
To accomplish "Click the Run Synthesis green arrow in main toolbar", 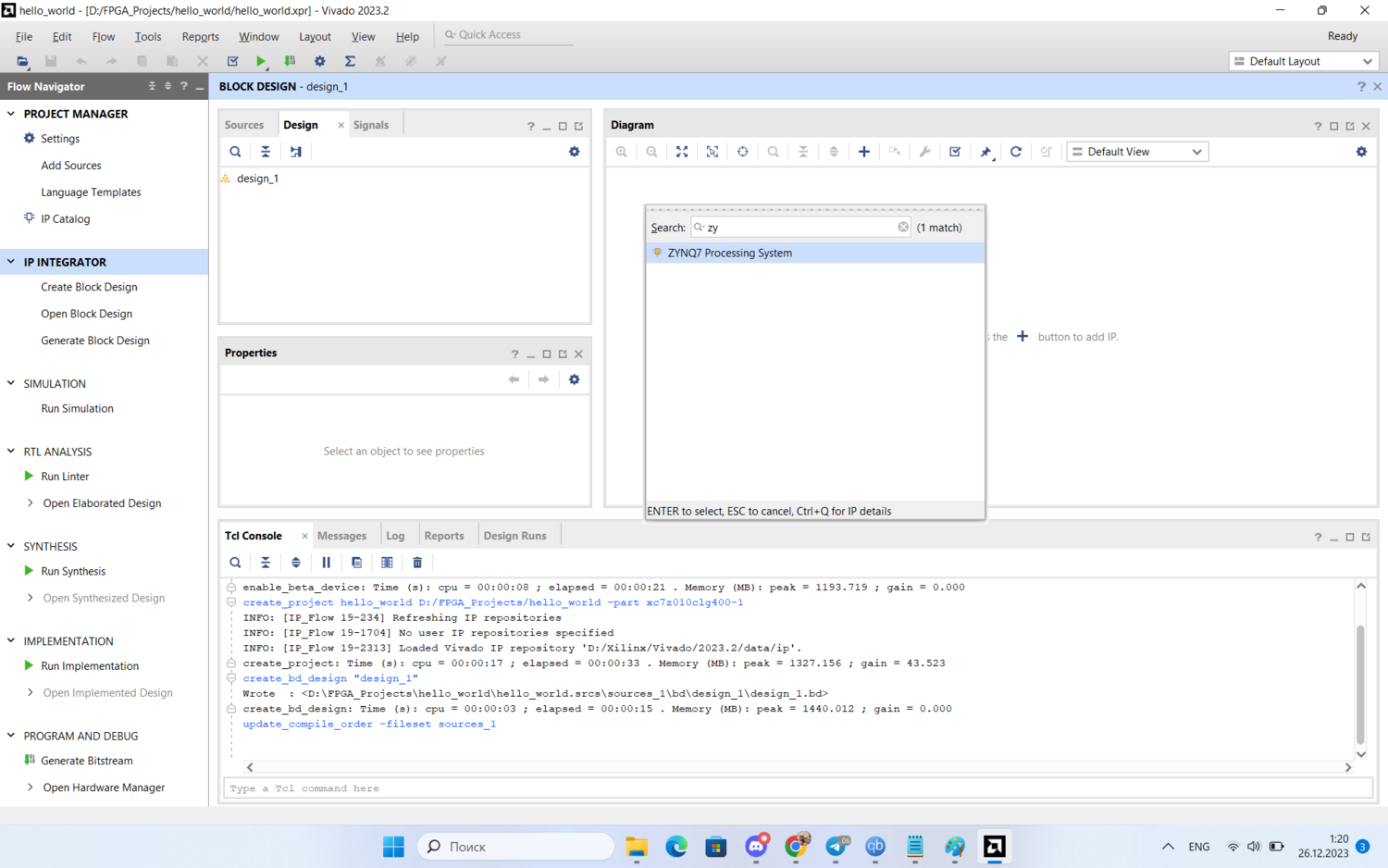I will [261, 61].
